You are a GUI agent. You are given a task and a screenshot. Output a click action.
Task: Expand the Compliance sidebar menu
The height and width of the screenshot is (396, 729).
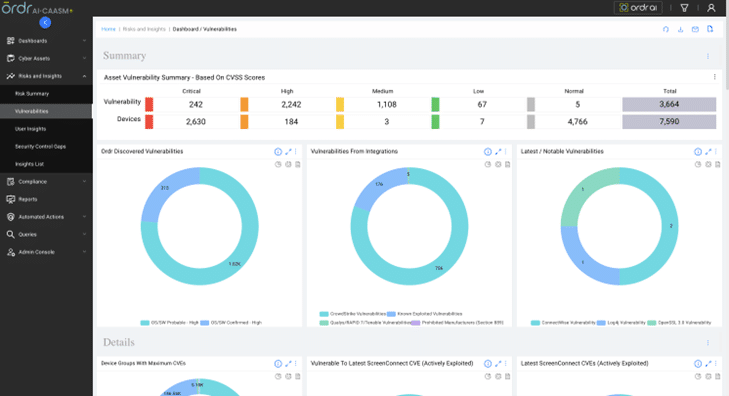46,182
